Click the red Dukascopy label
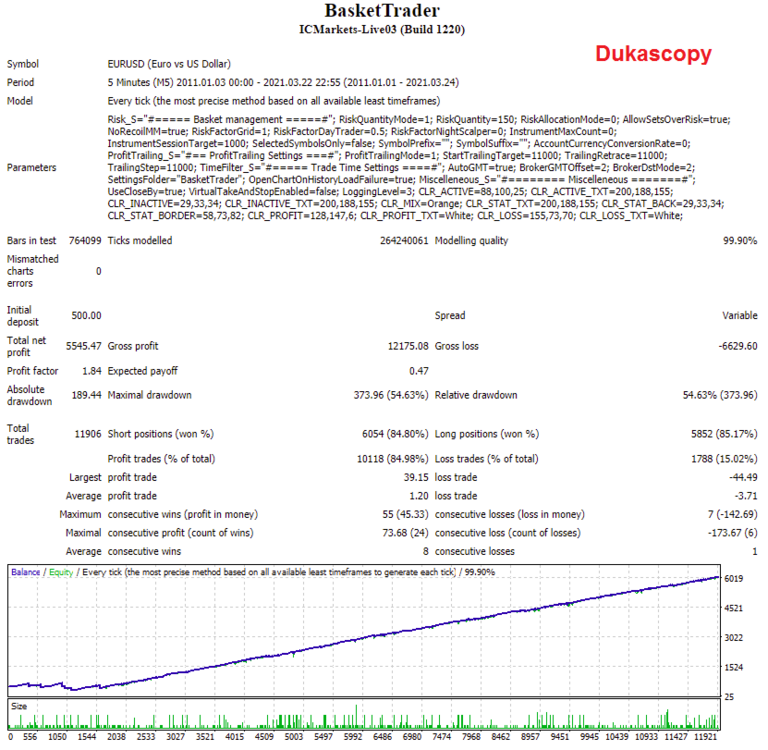 point(653,53)
